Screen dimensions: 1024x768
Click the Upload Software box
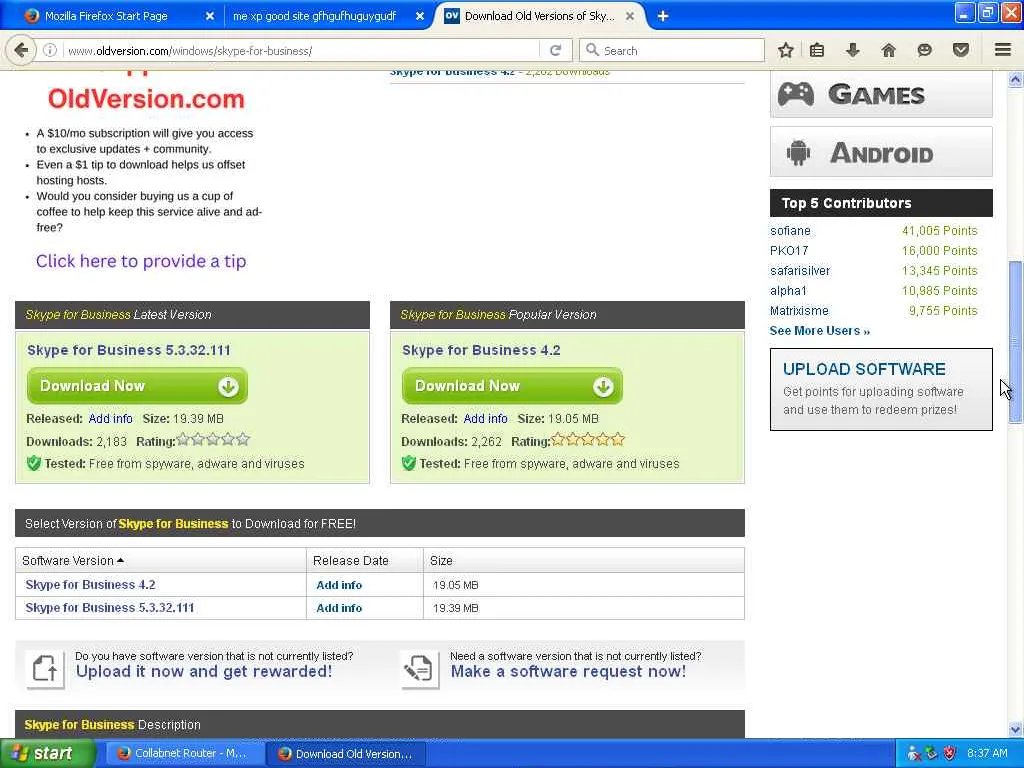pyautogui.click(x=881, y=389)
